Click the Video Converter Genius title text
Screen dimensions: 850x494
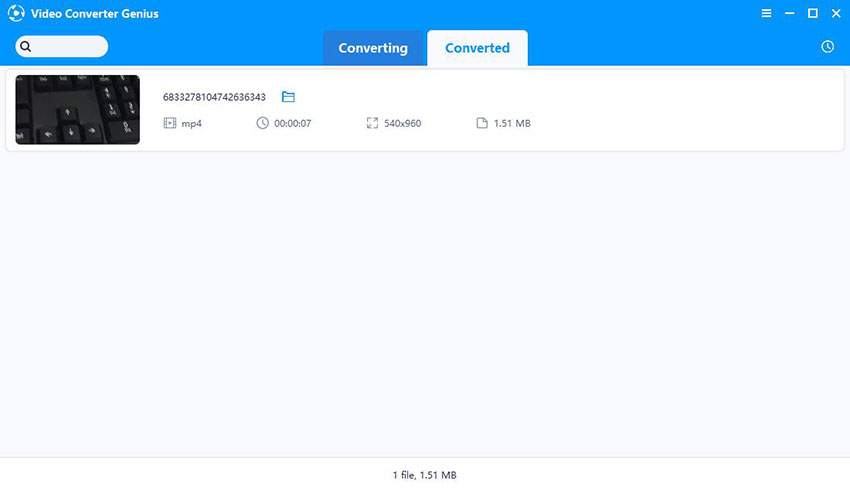click(95, 14)
